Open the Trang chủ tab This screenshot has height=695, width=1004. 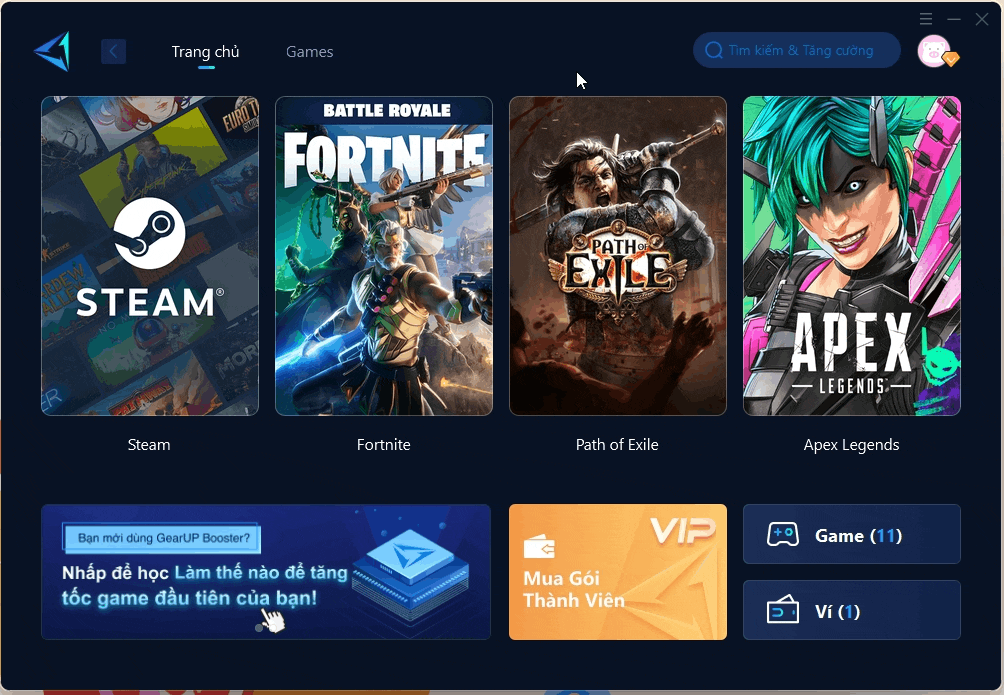tap(206, 52)
